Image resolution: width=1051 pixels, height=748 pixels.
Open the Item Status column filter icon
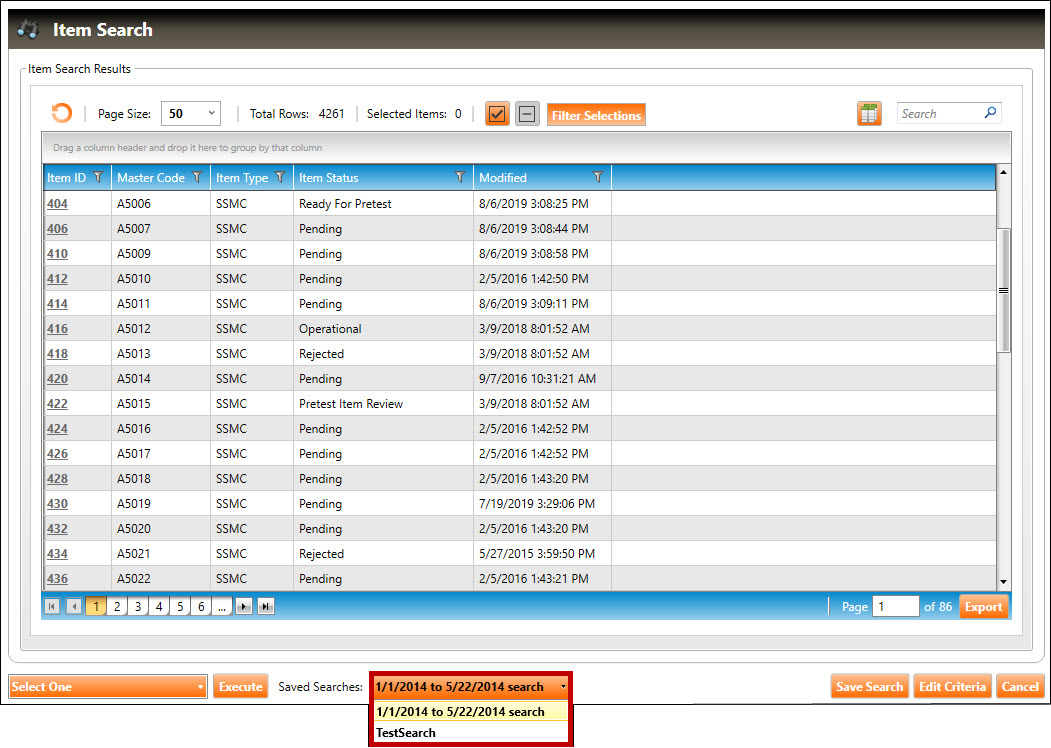pos(460,178)
